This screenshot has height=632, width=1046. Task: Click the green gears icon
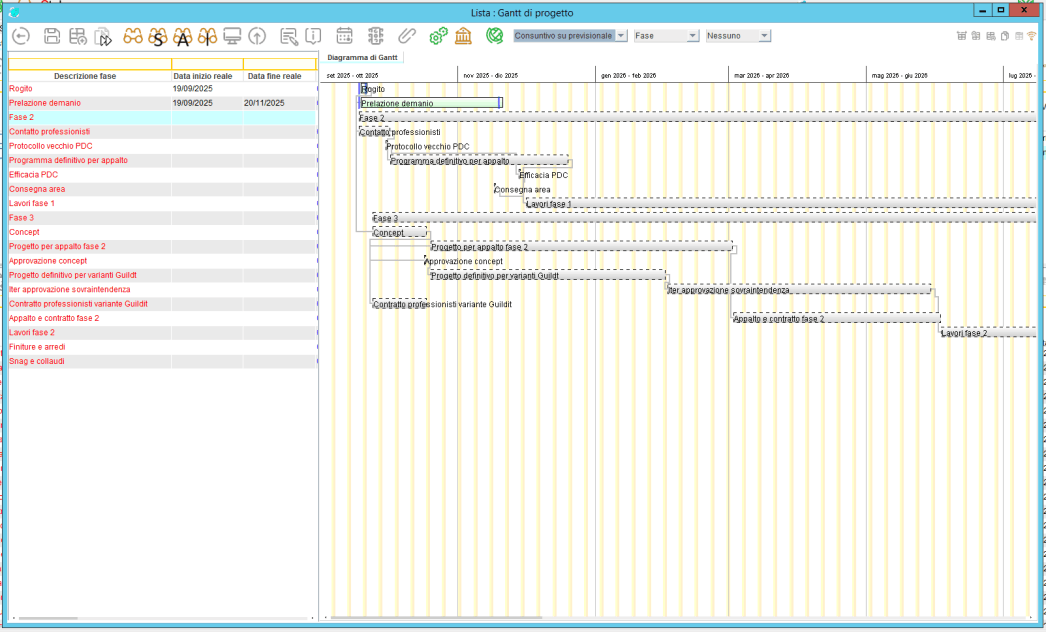[438, 37]
